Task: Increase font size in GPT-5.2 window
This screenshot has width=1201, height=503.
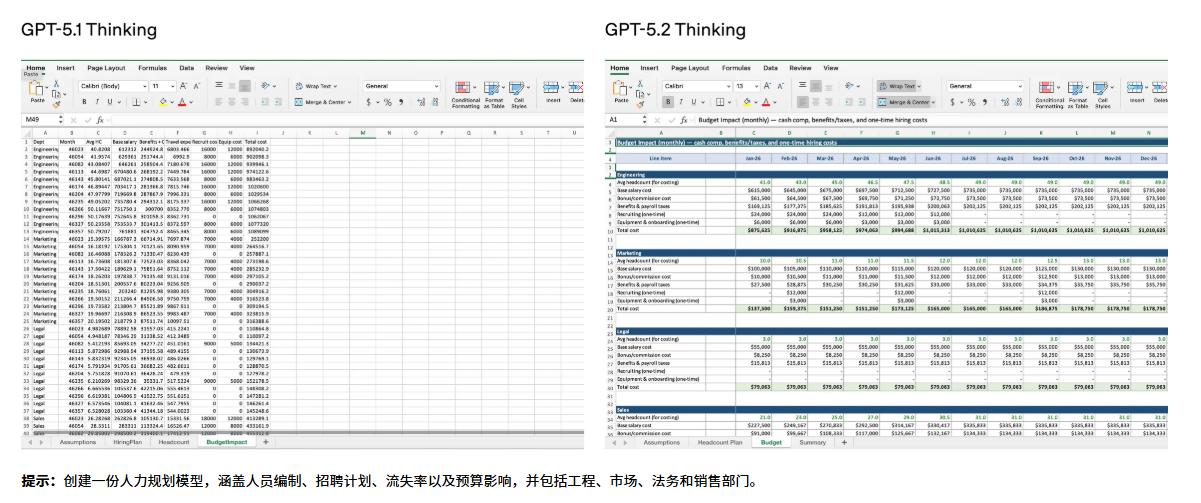Action: click(767, 86)
